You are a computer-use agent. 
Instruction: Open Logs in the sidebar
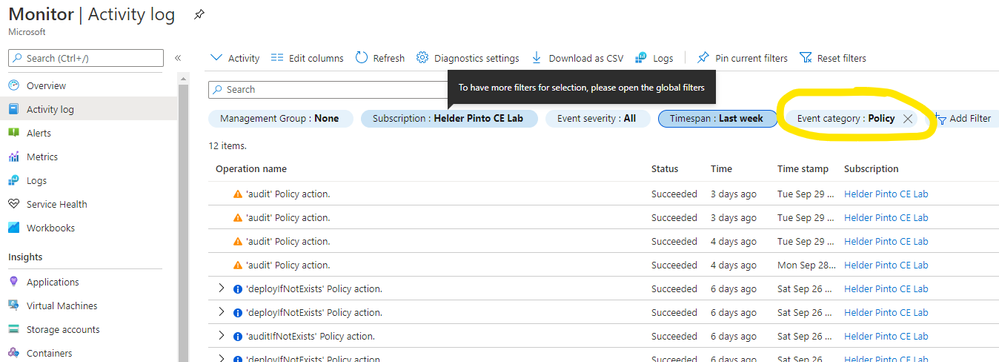tap(36, 181)
